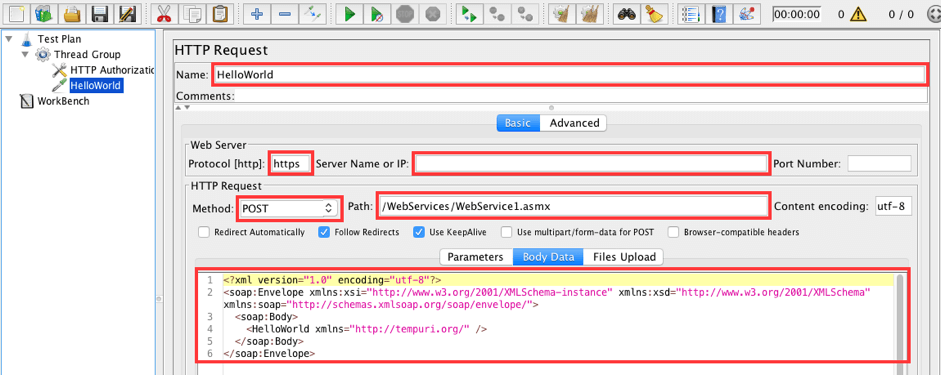This screenshot has height=375, width=941.
Task: Click Content encoding field showing utf-8
Action: click(x=893, y=206)
